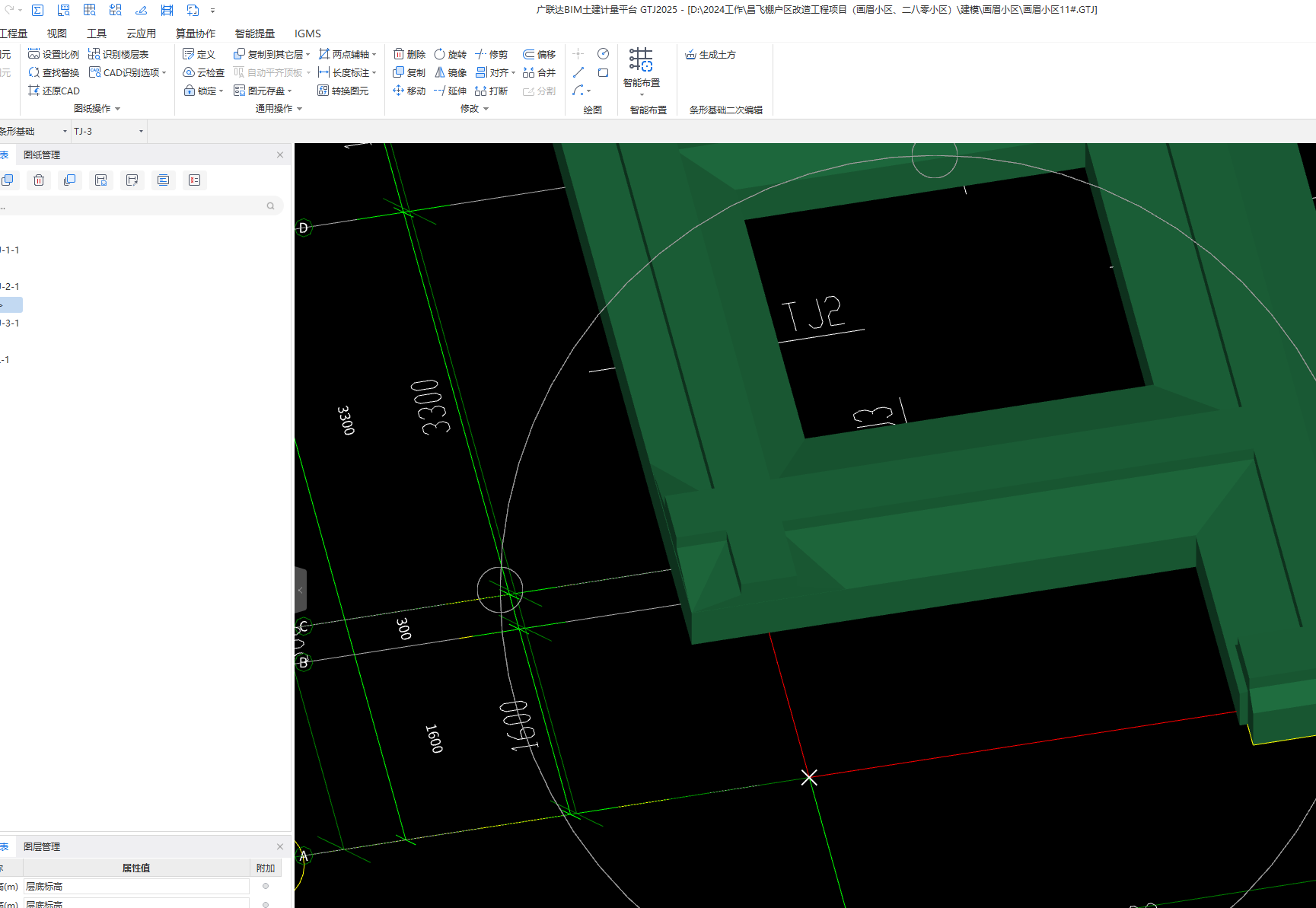Expand the 智能布置 smart layout dropdown
Screen dimensions: 1316x908
click(642, 95)
